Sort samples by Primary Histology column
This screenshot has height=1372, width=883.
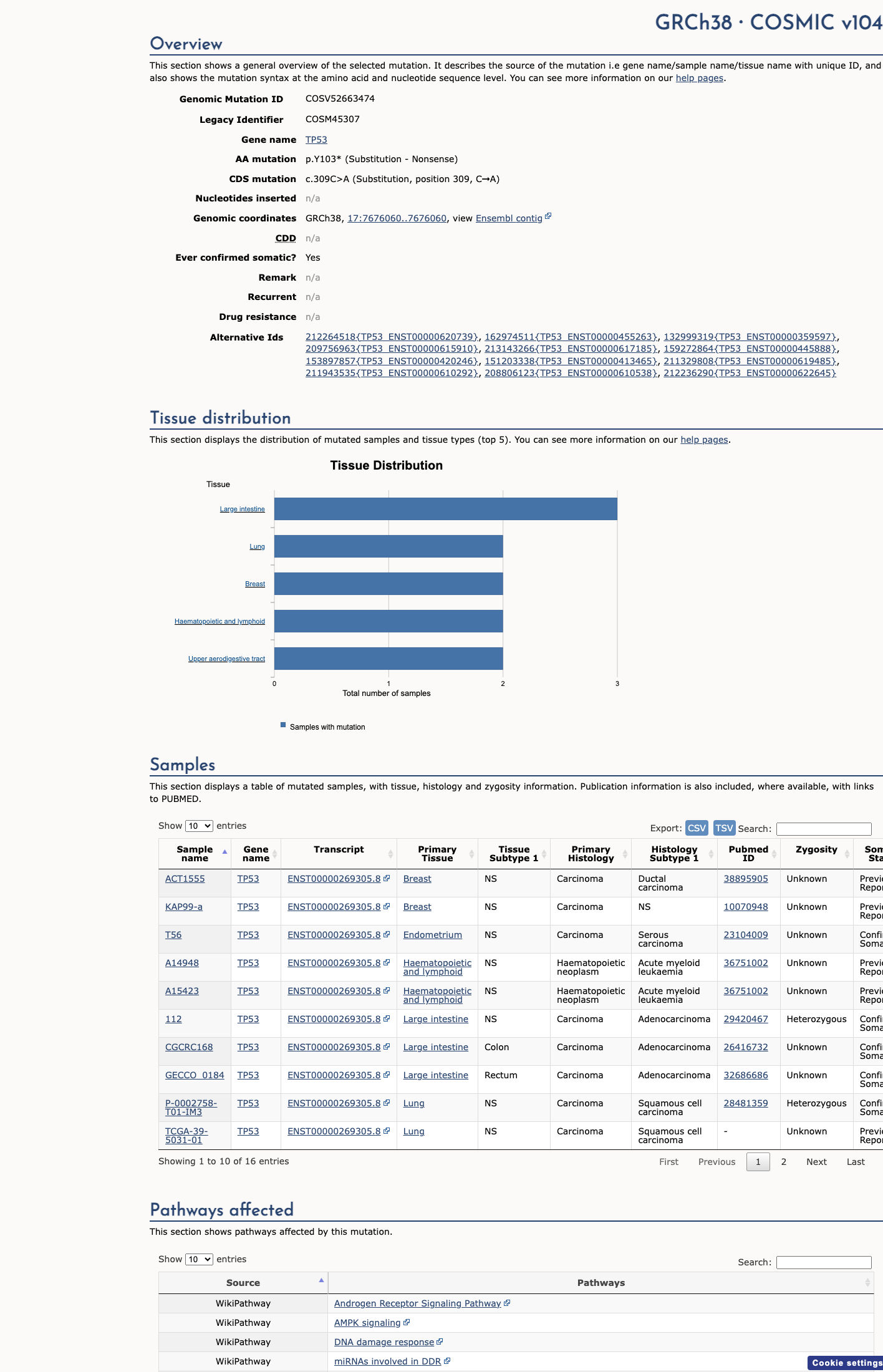tap(591, 854)
